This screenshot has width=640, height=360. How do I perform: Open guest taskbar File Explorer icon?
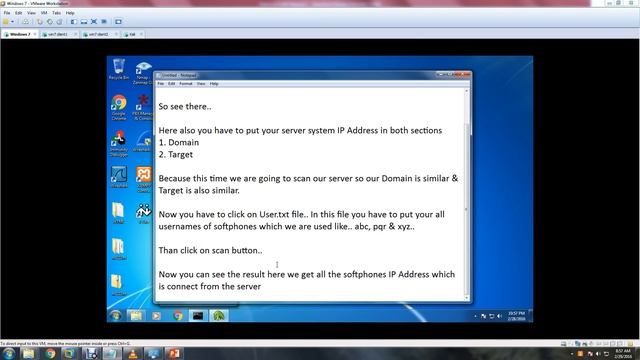(136, 316)
